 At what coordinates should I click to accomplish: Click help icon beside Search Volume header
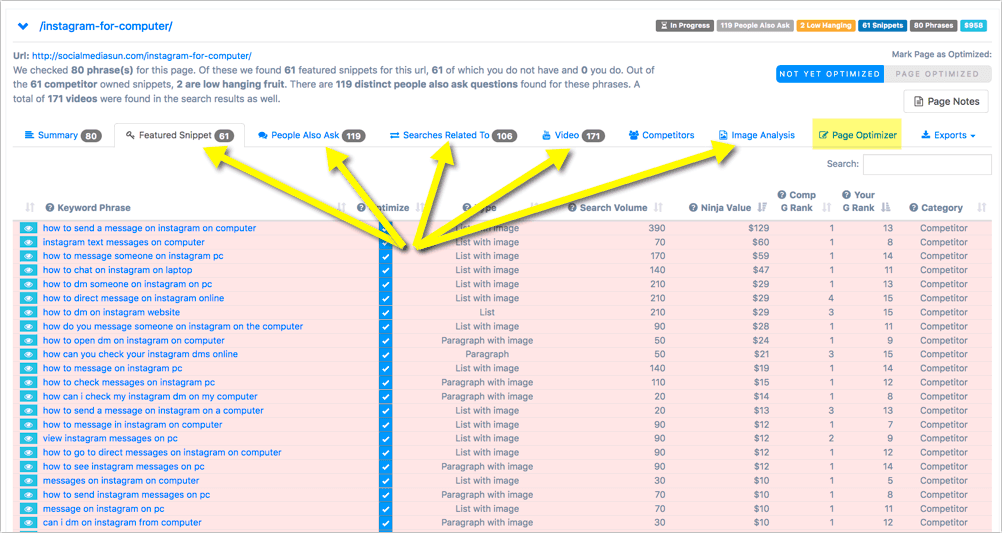point(572,208)
